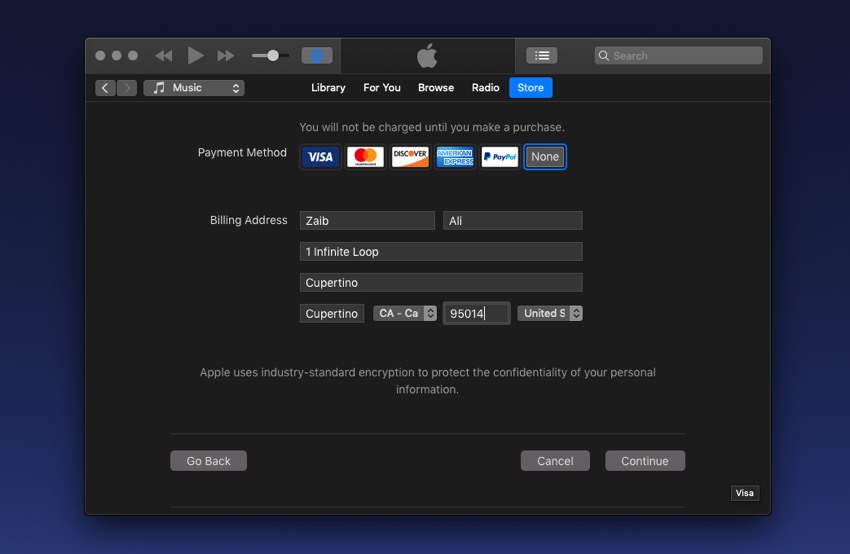Navigate back with the left chevron
Image resolution: width=850 pixels, height=554 pixels.
tap(105, 88)
